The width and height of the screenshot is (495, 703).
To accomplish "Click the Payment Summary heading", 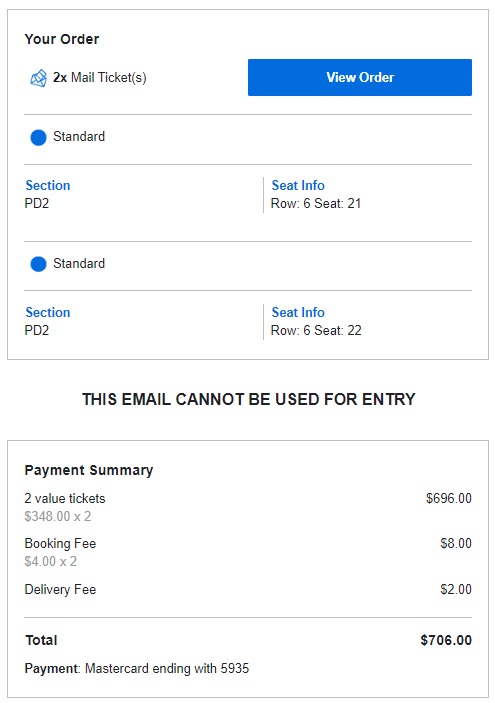I will pyautogui.click(x=89, y=470).
